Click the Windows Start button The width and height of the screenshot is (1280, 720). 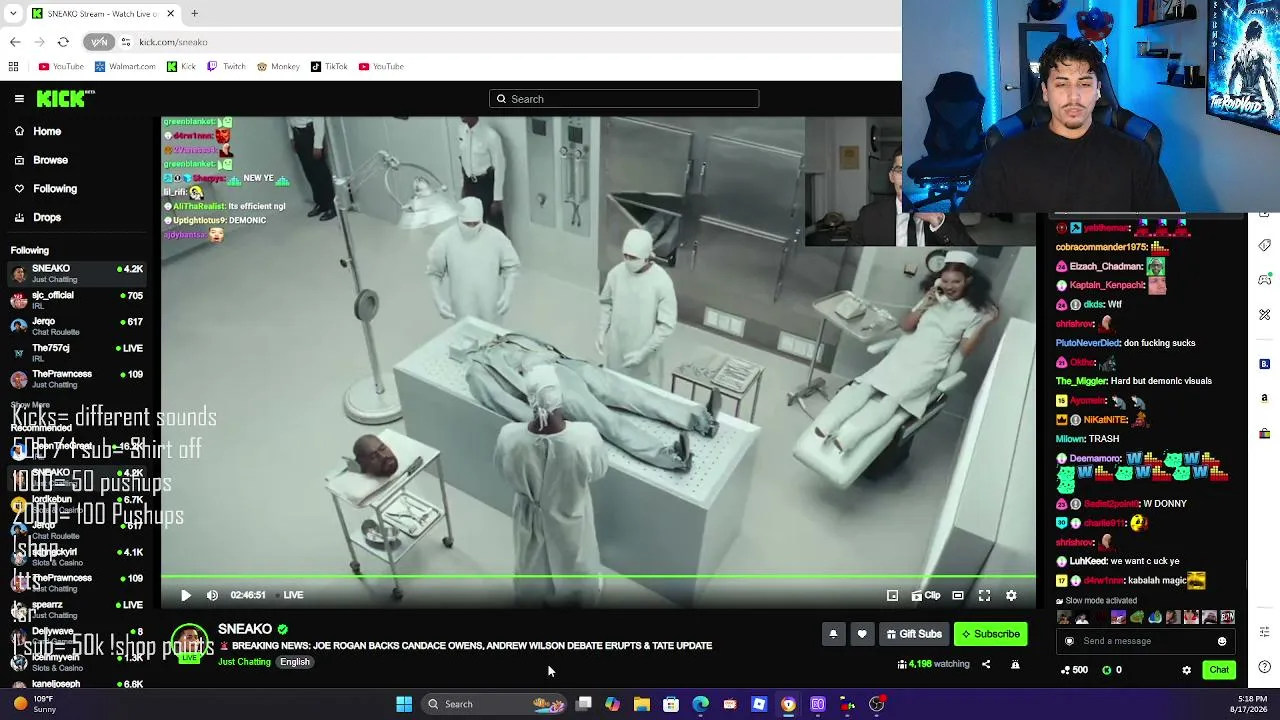point(404,704)
